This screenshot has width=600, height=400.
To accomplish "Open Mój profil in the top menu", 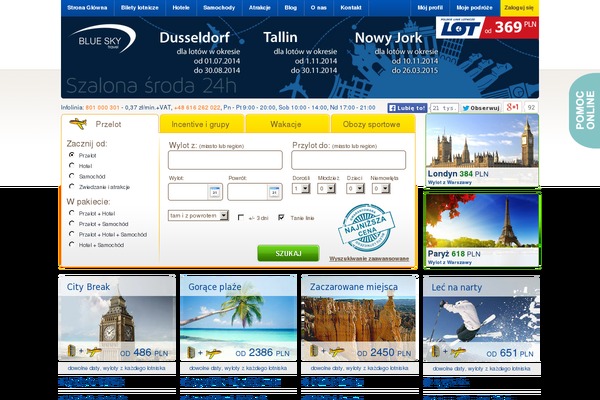I will pyautogui.click(x=430, y=8).
